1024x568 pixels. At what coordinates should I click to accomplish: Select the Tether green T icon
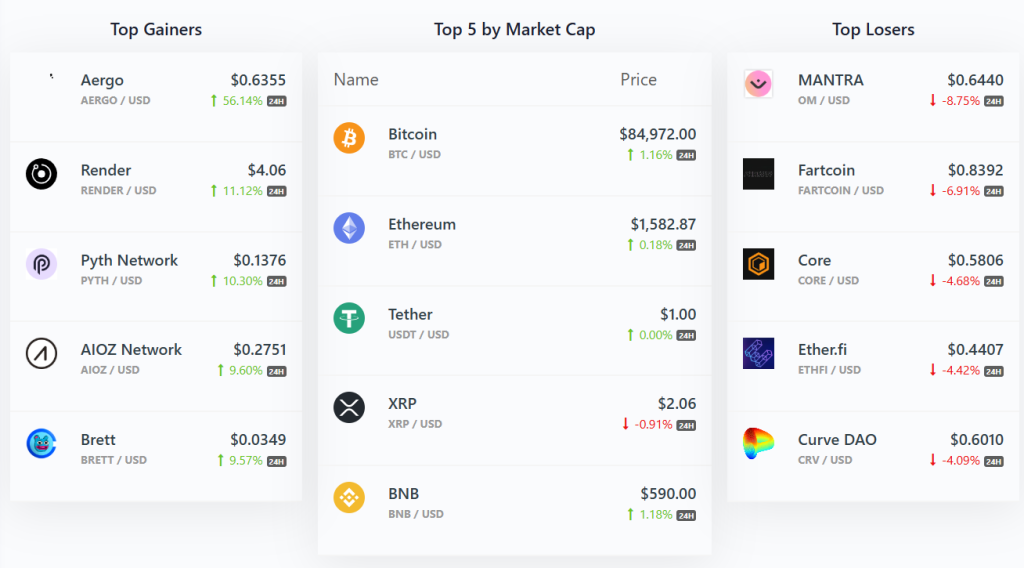coord(349,319)
